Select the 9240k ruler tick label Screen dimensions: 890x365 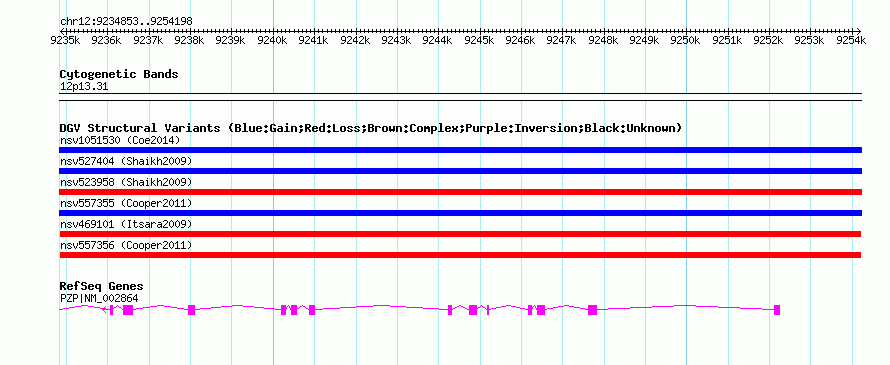272,40
